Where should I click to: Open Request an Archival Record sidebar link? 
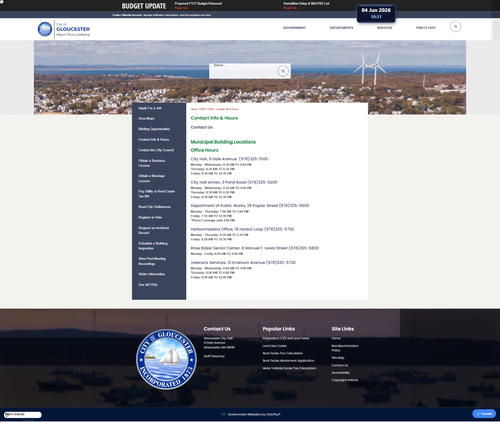click(x=154, y=230)
